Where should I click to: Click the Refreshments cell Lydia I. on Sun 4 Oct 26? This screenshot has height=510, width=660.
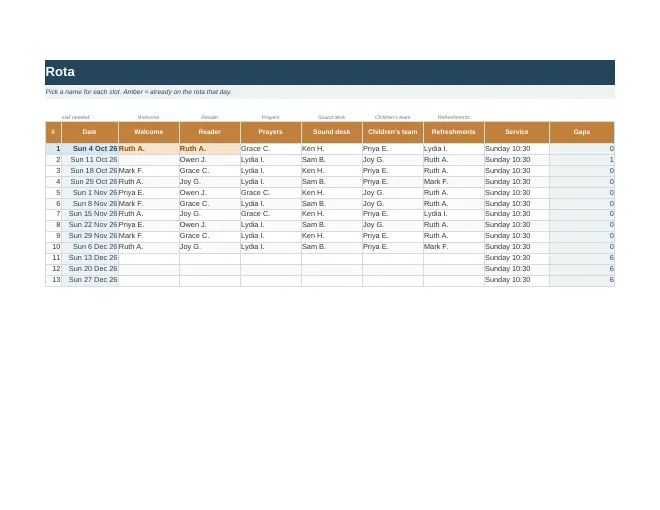[454, 149]
